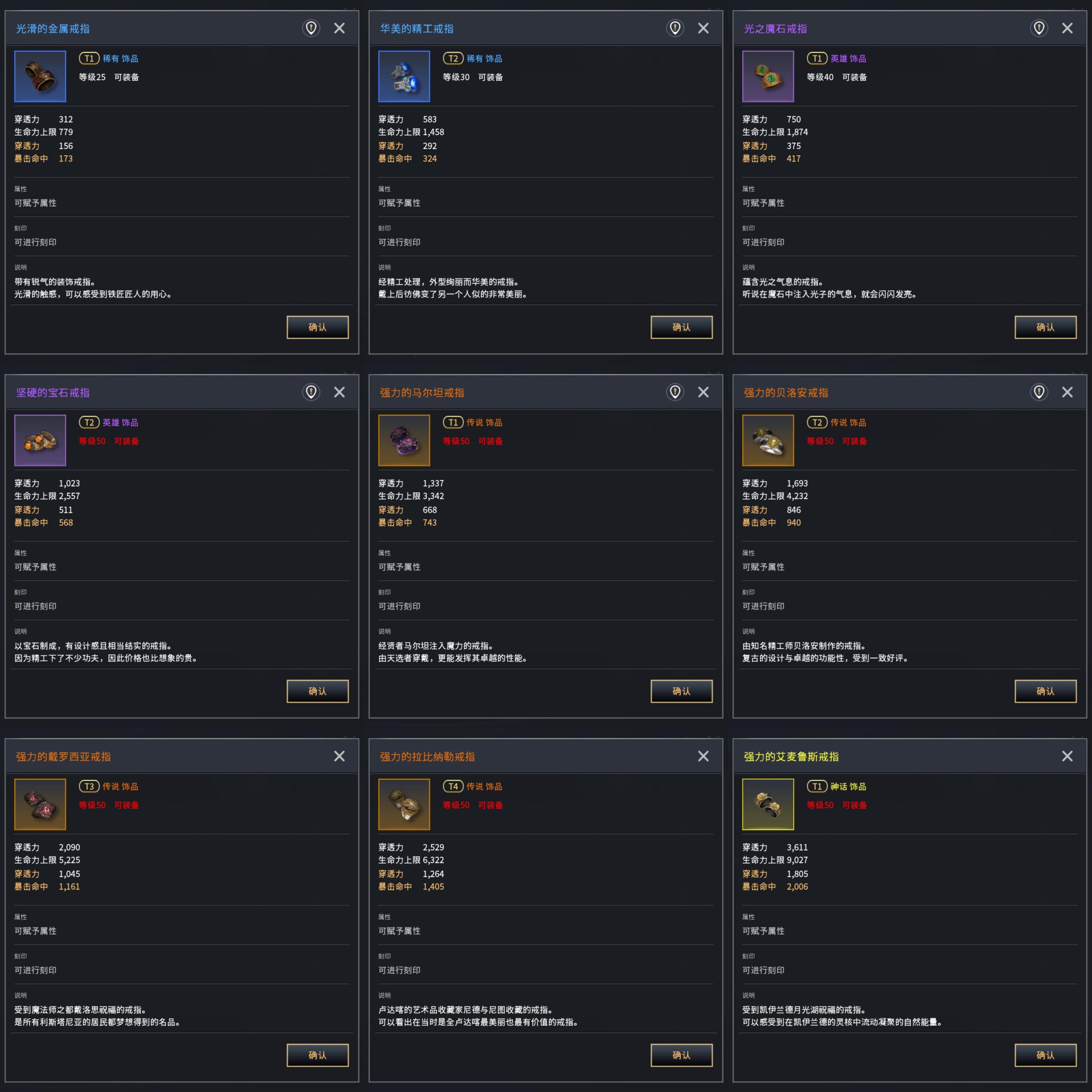
Task: Close the 华美的精工戒指 tooltip window
Action: tap(703, 28)
